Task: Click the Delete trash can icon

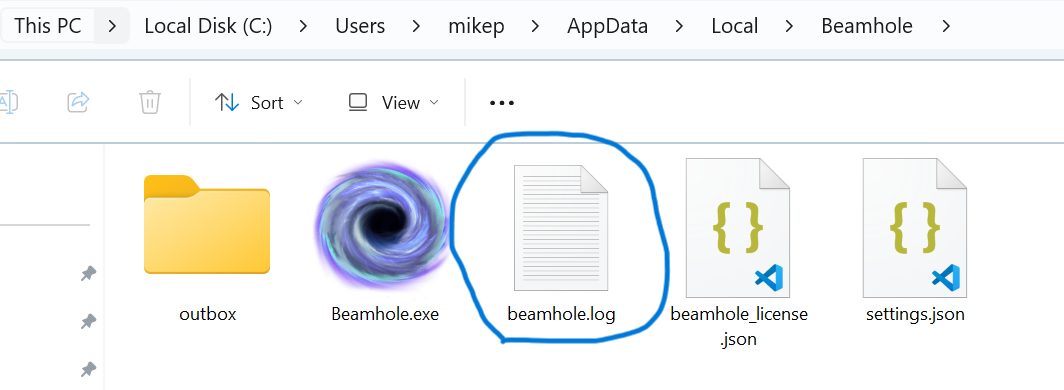Action: click(x=149, y=102)
